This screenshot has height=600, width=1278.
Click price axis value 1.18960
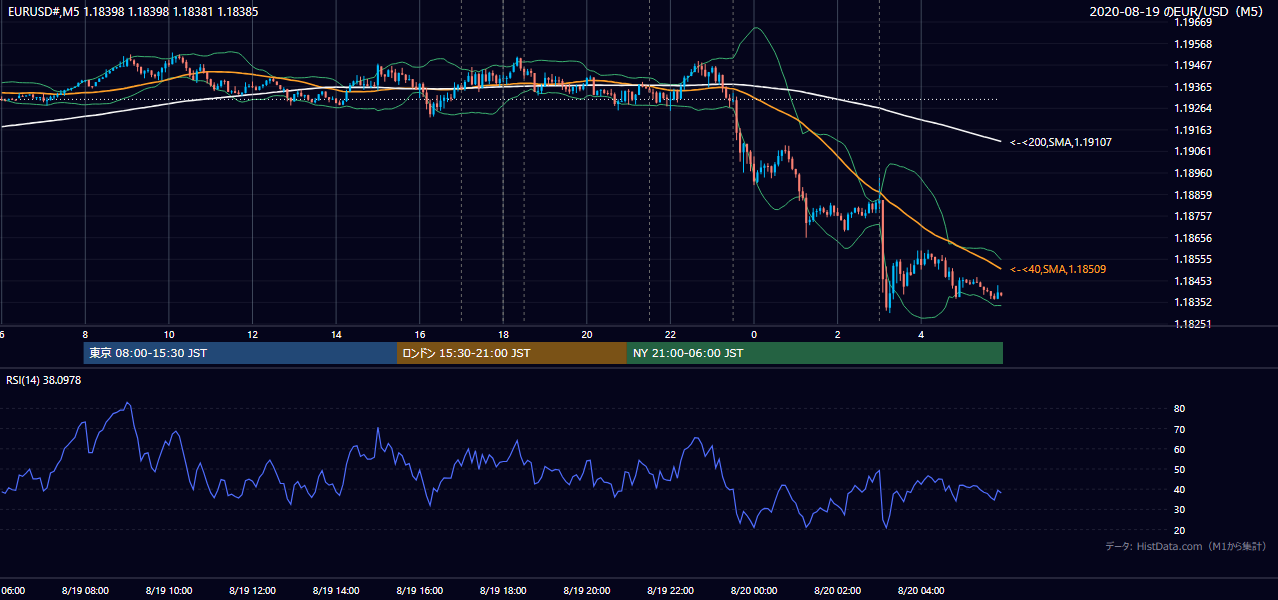1192,173
